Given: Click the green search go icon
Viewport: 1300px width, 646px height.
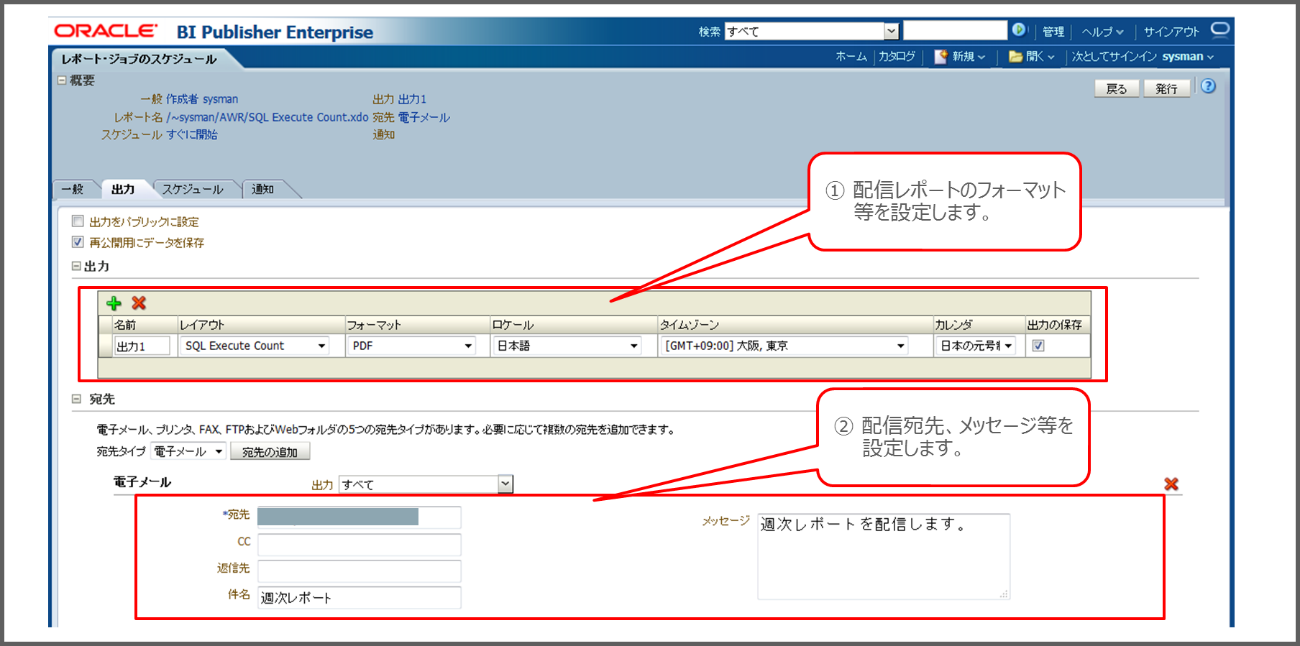Looking at the screenshot, I should (x=1019, y=31).
